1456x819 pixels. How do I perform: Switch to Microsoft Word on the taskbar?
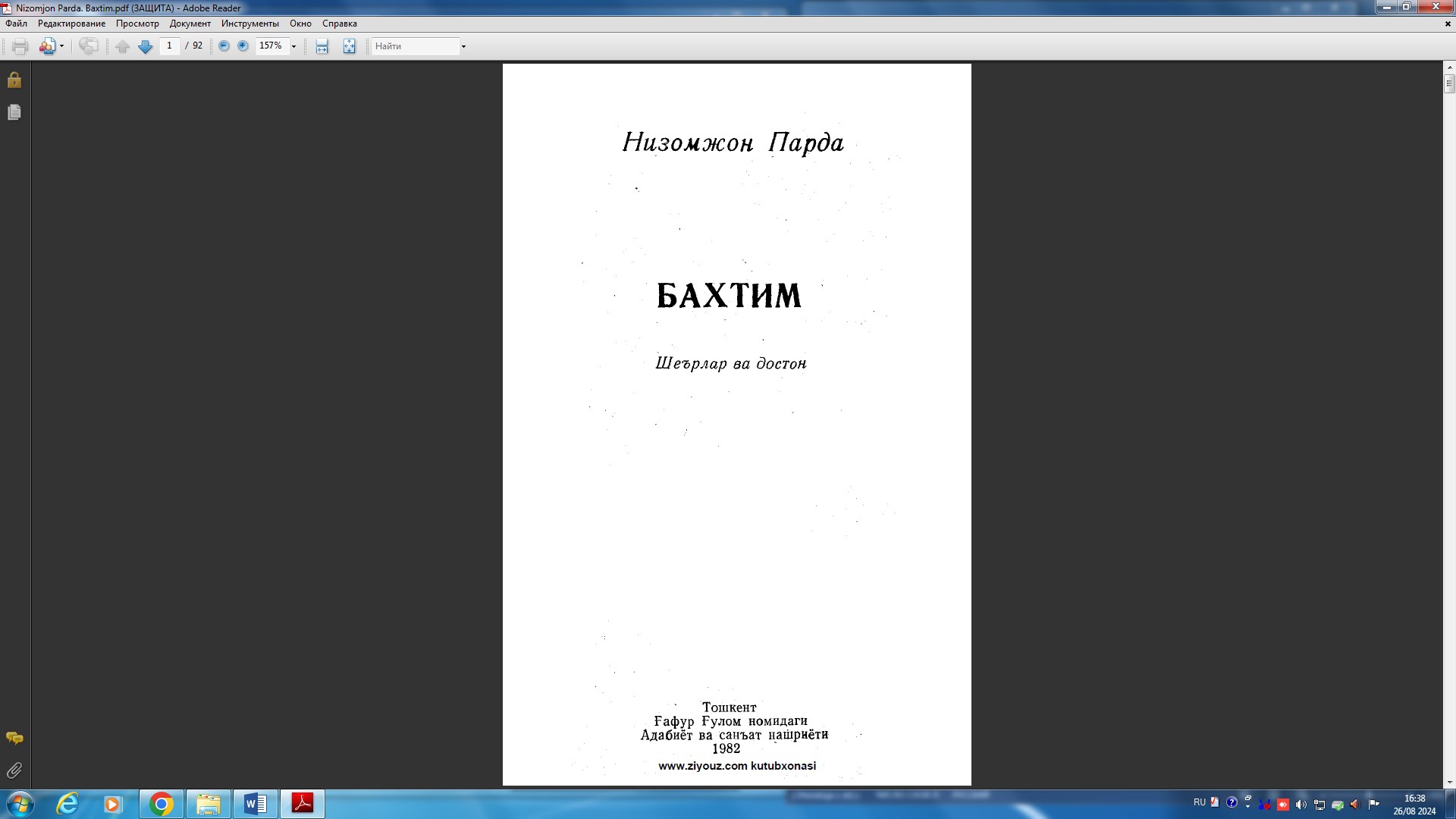pos(255,804)
